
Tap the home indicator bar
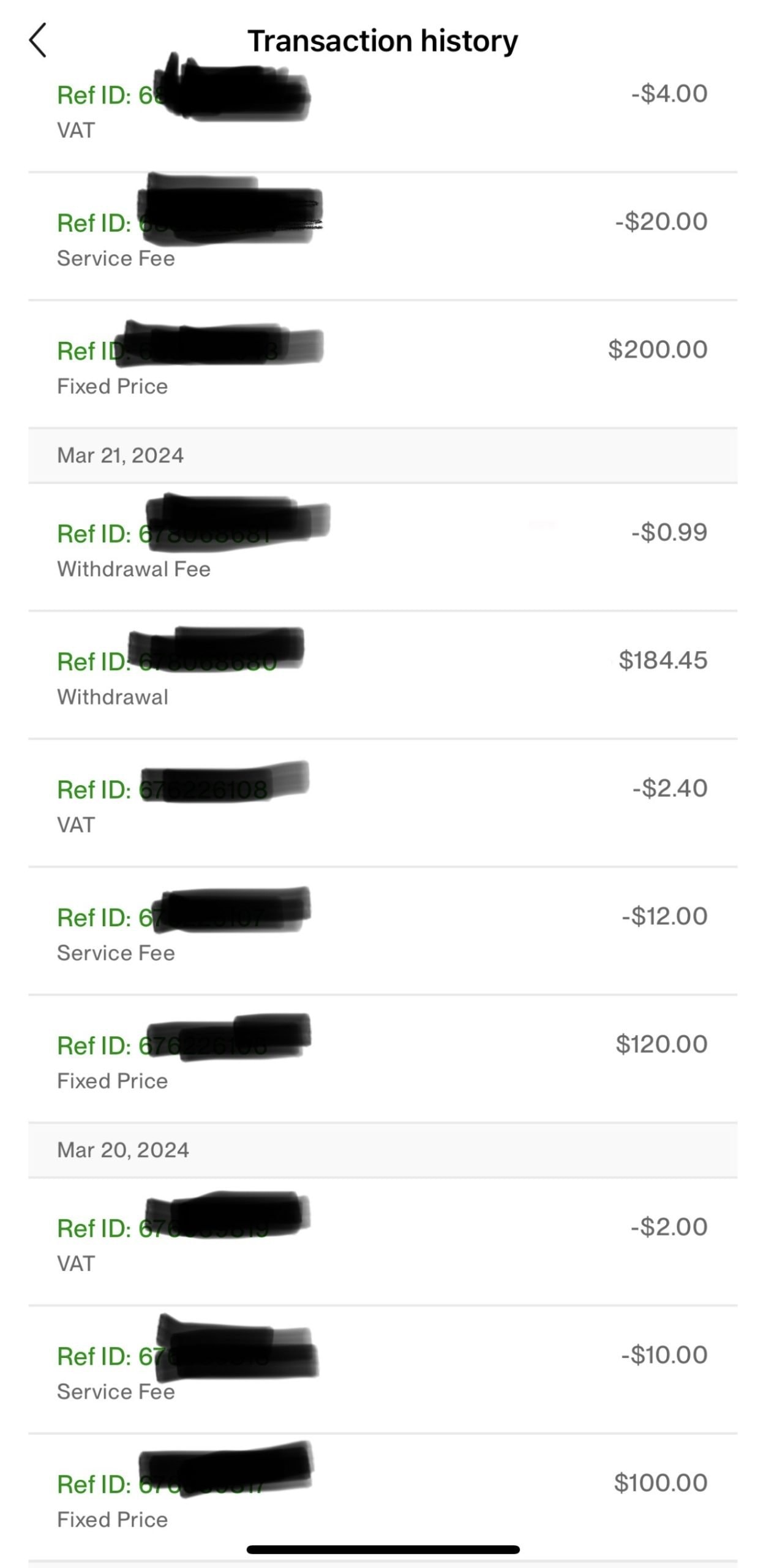click(383, 1550)
